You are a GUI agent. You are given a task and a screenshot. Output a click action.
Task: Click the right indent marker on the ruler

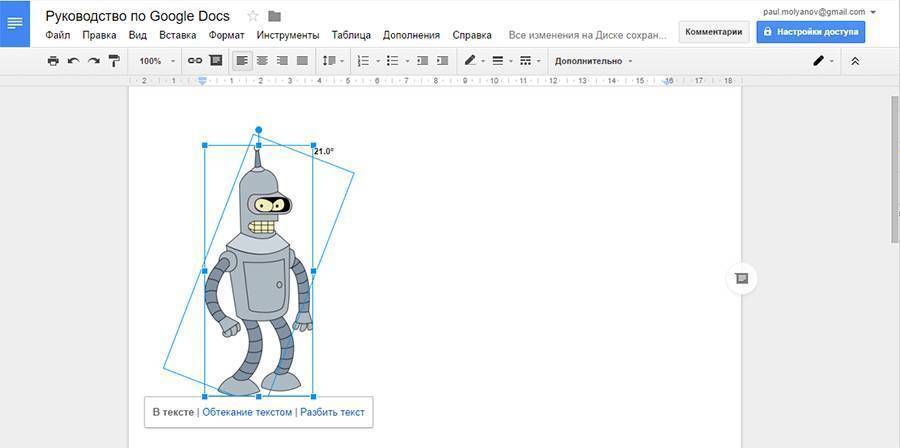668,82
